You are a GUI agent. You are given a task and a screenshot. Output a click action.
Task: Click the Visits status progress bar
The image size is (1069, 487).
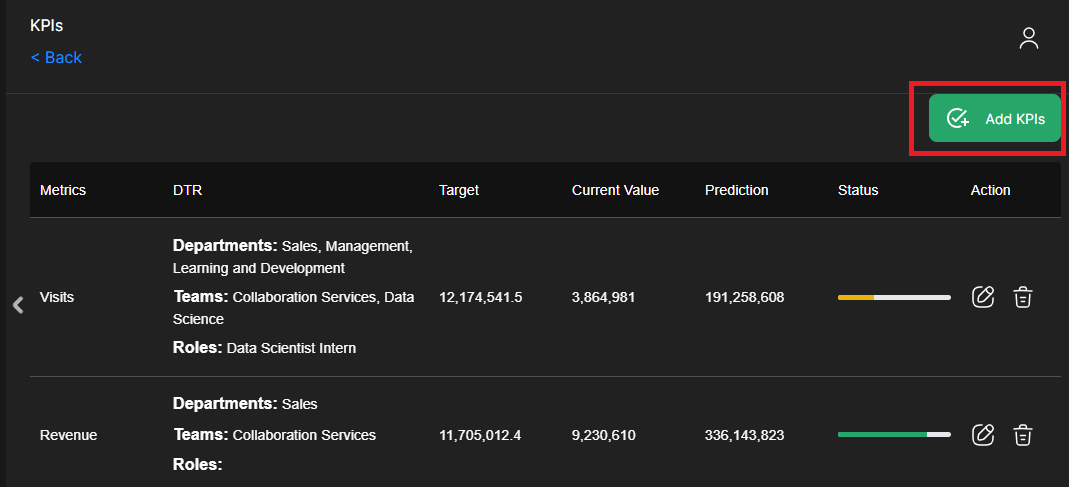coord(893,297)
